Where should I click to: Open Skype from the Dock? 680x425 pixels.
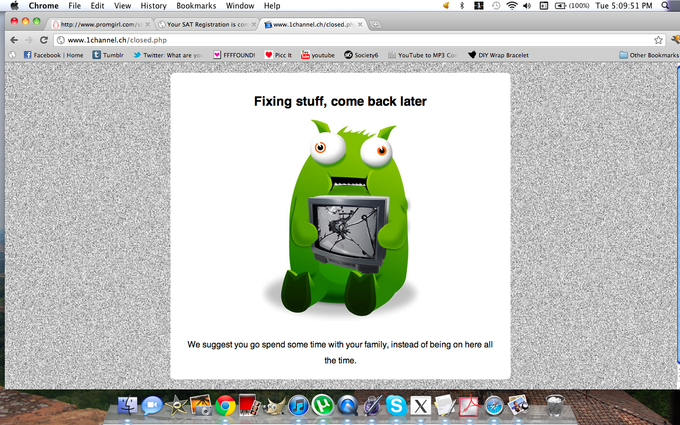[396, 406]
